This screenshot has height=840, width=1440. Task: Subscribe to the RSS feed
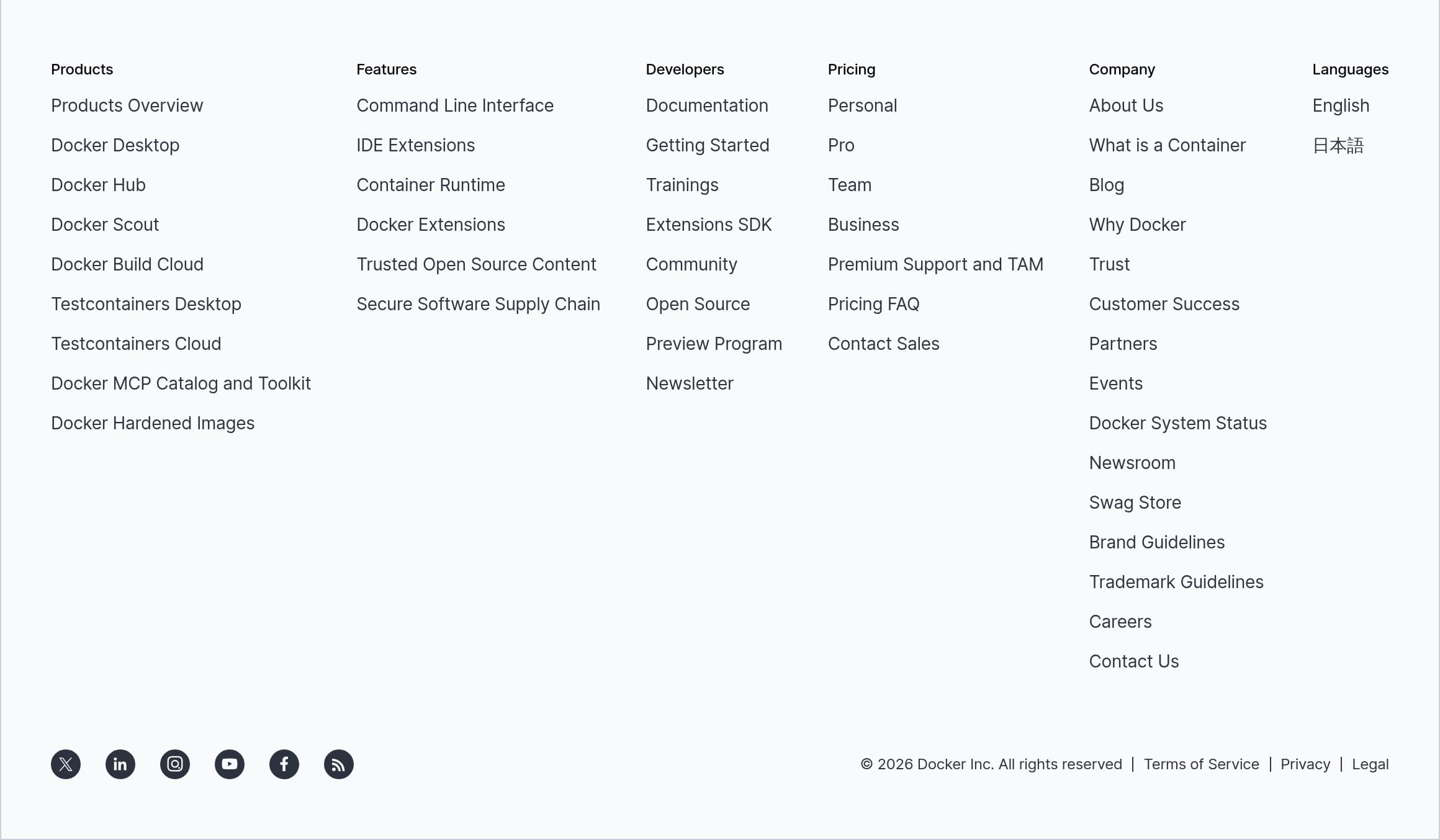(338, 764)
